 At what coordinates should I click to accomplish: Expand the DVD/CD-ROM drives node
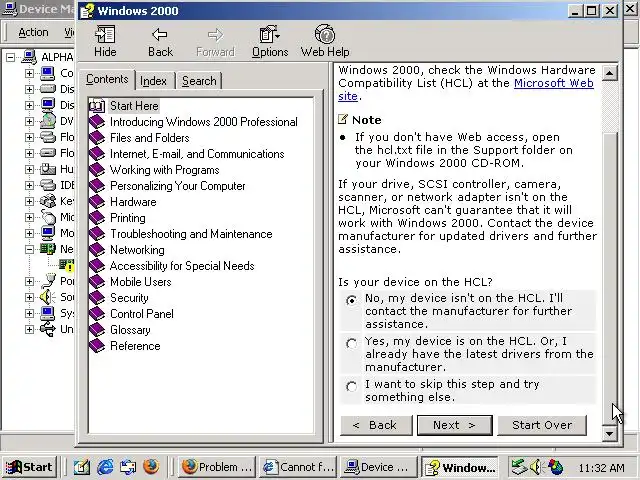click(x=29, y=121)
